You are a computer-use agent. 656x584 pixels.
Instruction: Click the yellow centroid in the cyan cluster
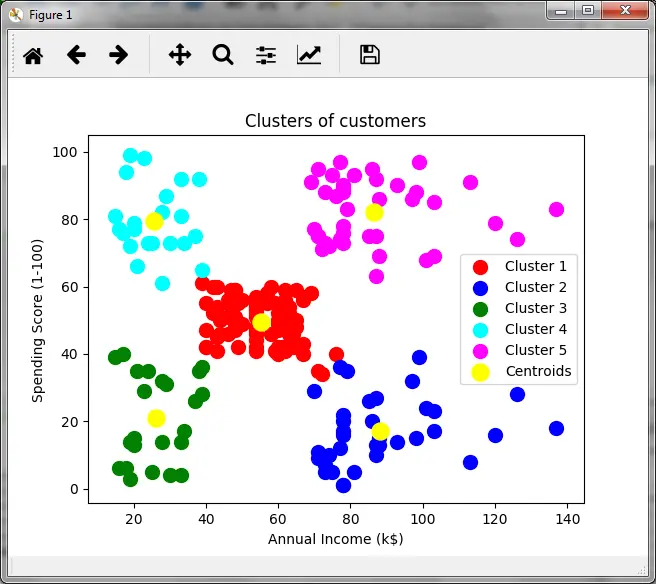pos(154,221)
